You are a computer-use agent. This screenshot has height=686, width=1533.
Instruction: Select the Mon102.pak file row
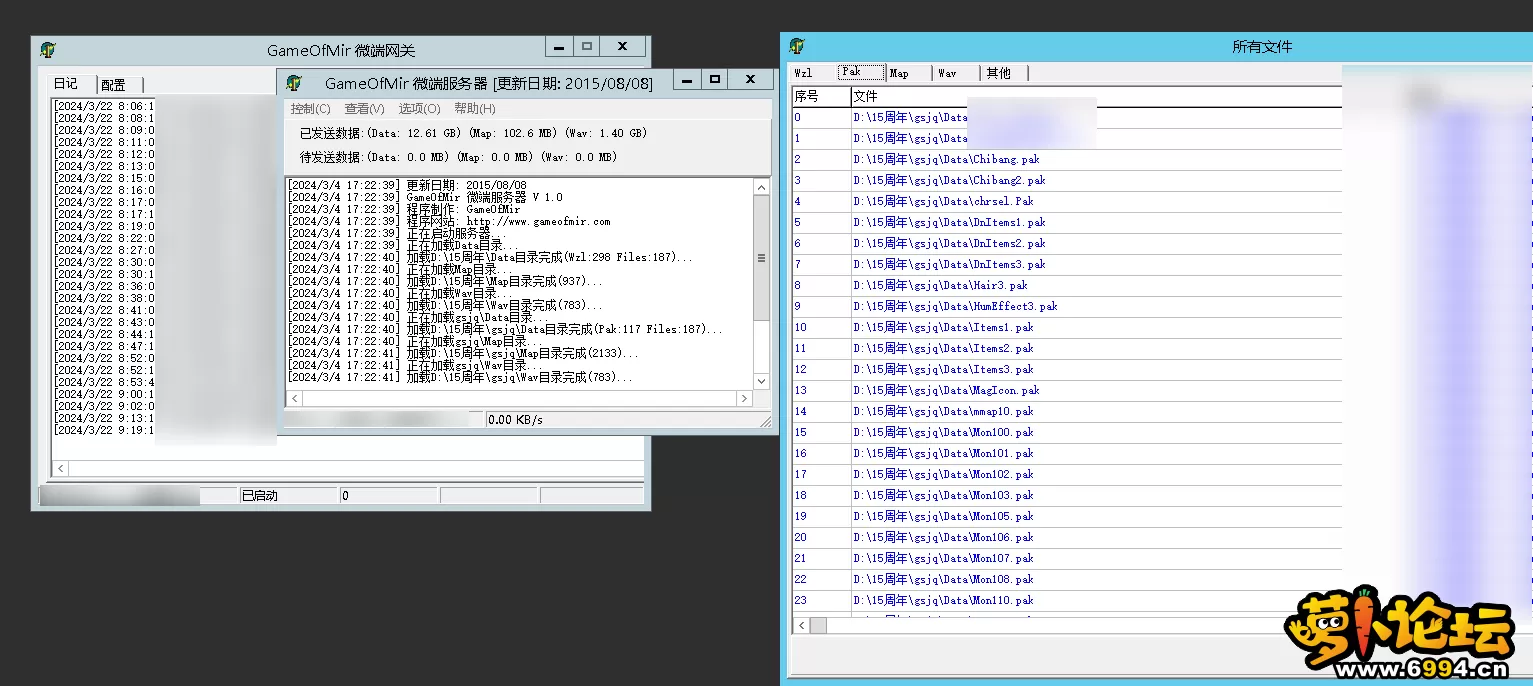coord(1067,475)
